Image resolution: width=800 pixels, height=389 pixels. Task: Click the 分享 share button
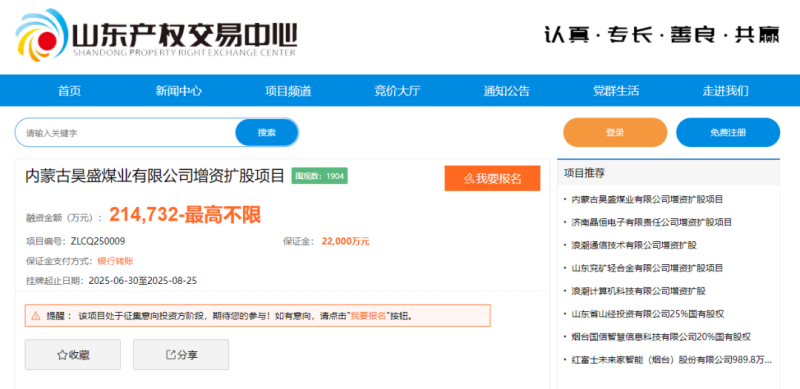(x=181, y=354)
